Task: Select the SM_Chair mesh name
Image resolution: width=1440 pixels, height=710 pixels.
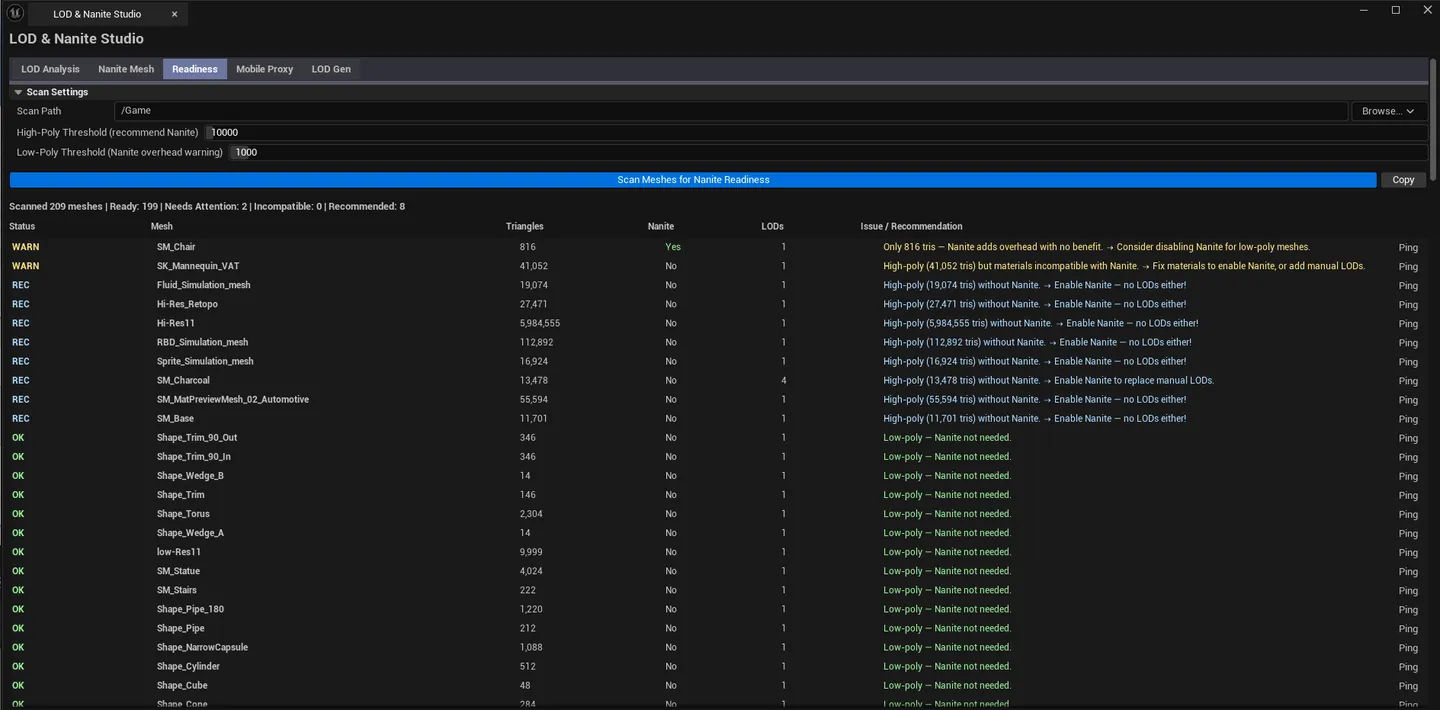Action: click(176, 247)
